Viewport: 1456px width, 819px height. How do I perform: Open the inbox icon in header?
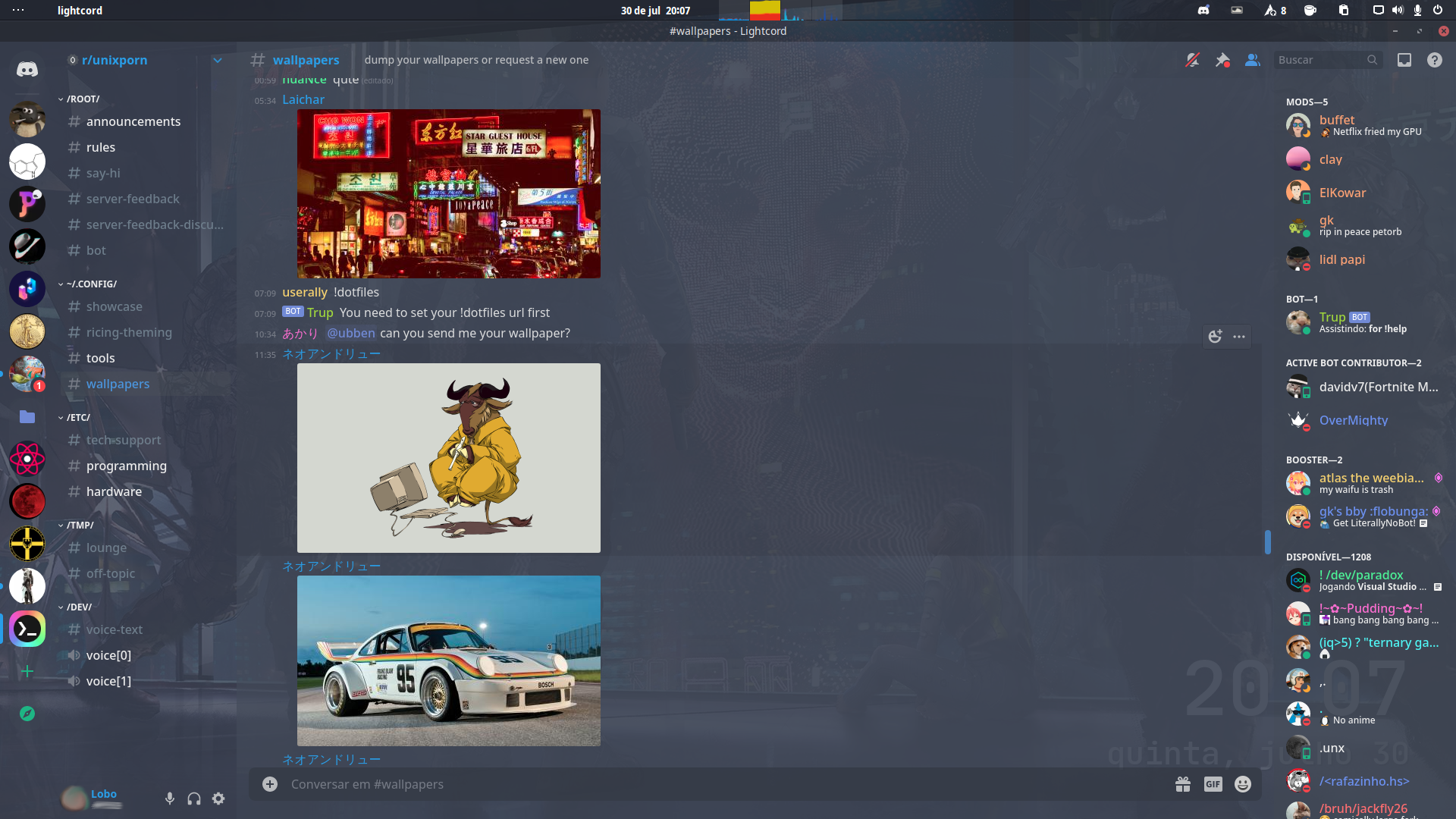(x=1404, y=60)
